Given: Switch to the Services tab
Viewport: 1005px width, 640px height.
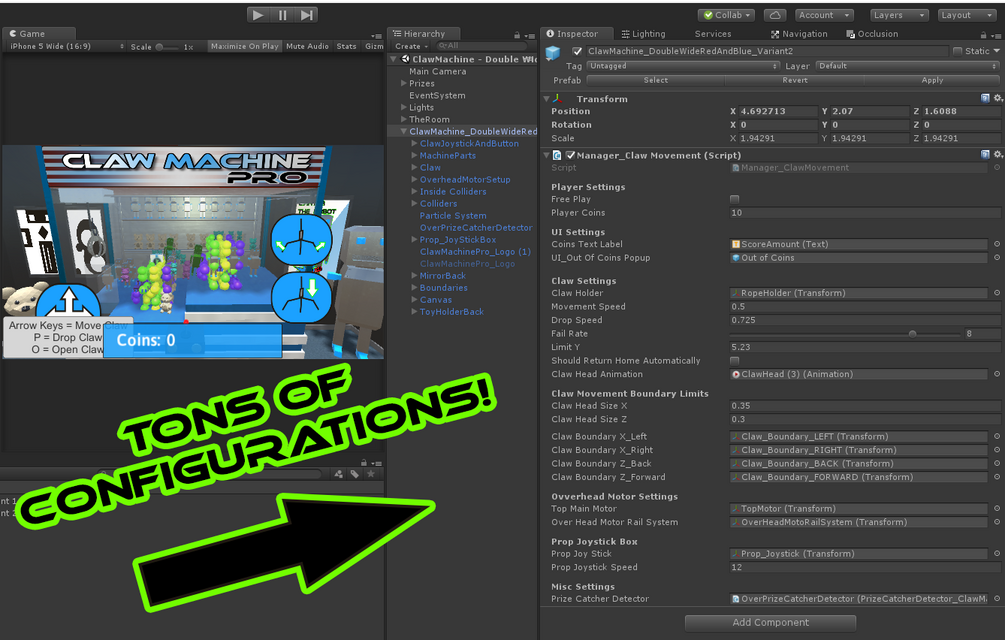Looking at the screenshot, I should click(713, 33).
